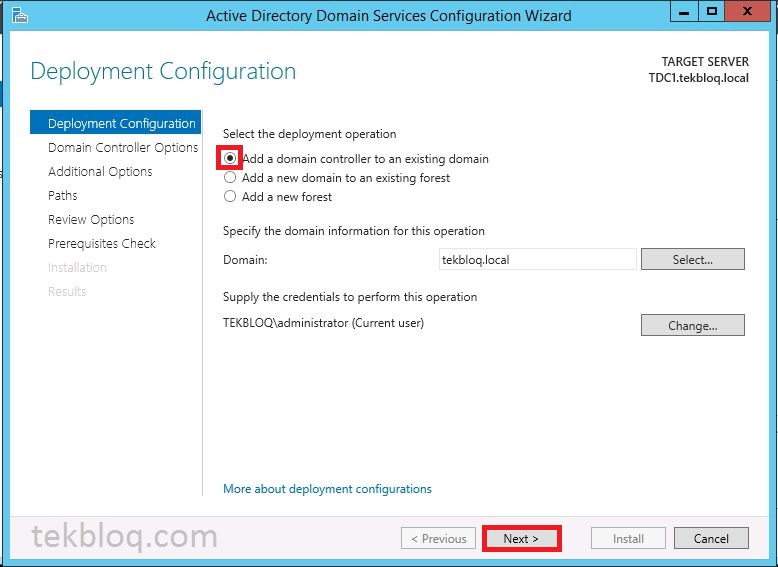The image size is (778, 567).
Task: Go to Domain Controller Options step
Action: (x=123, y=147)
